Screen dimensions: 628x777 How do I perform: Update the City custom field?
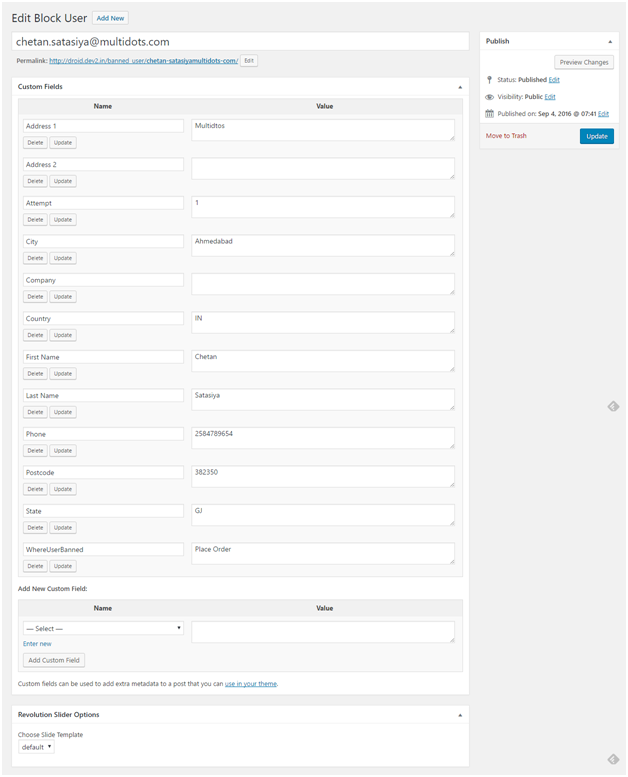[63, 258]
